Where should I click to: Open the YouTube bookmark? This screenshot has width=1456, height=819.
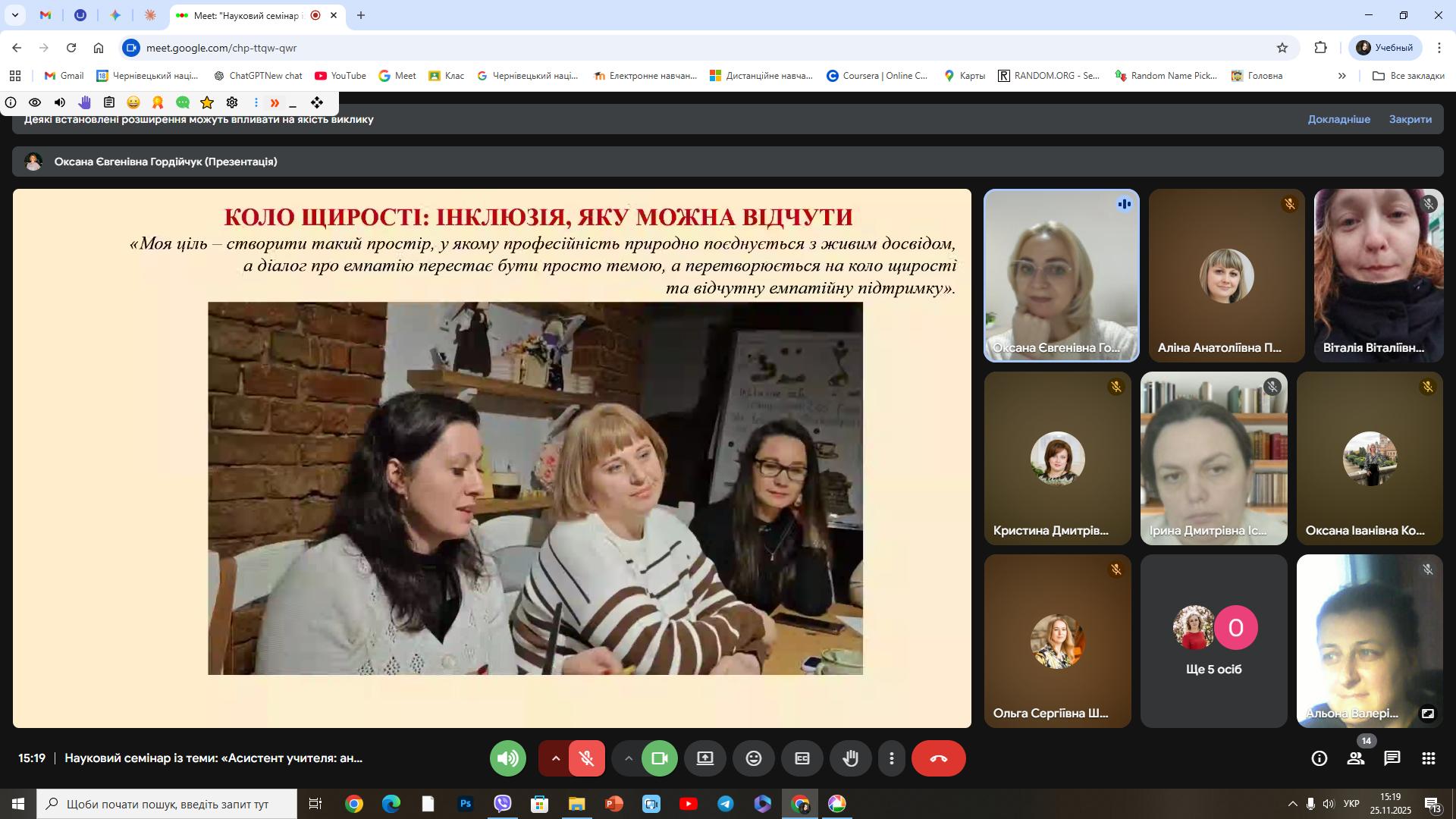pyautogui.click(x=340, y=76)
